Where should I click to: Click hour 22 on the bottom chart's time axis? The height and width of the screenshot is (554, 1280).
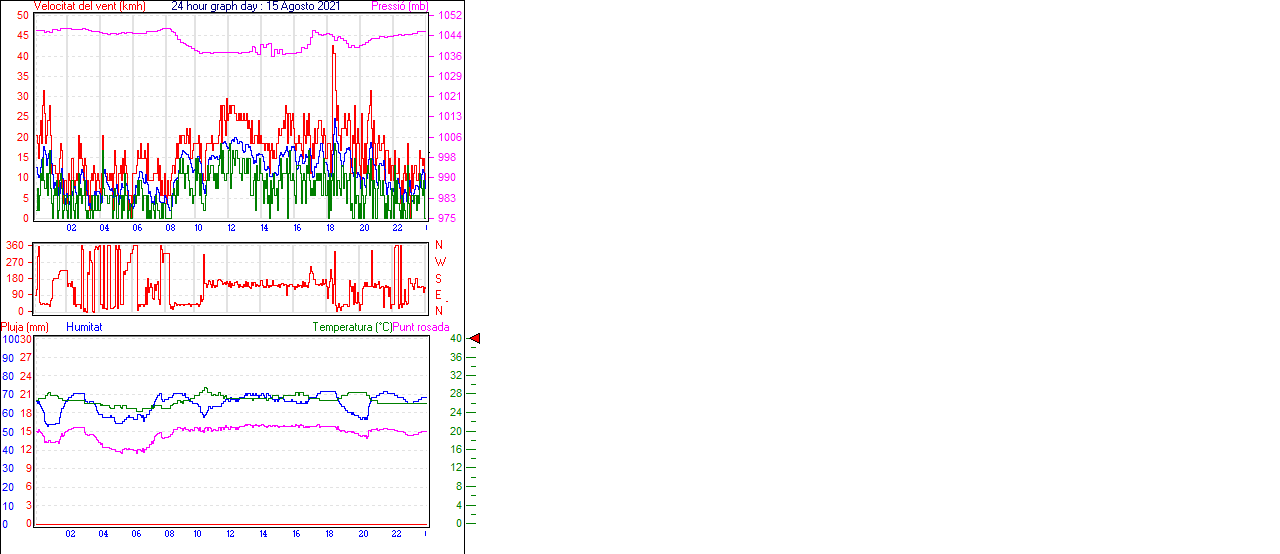[x=396, y=534]
